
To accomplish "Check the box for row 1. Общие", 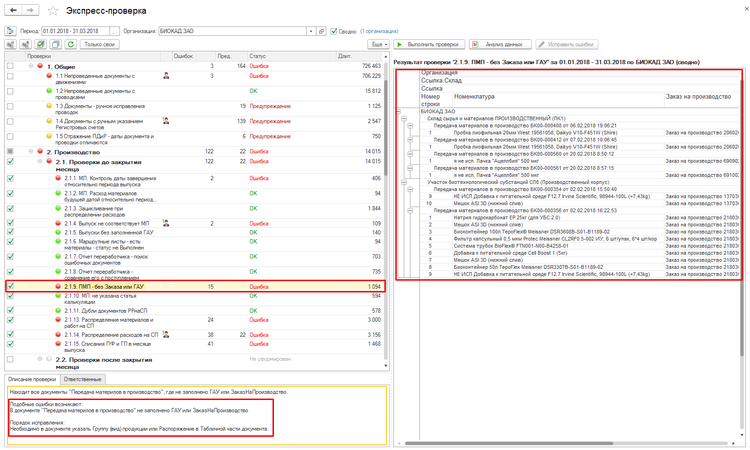I will 10,66.
